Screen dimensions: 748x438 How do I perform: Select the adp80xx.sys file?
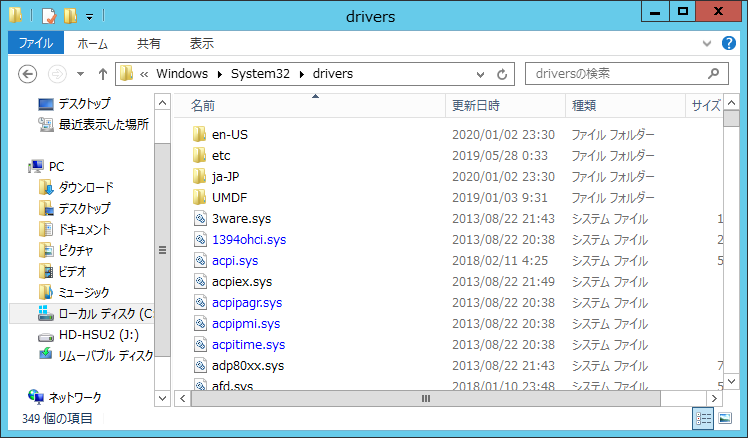248,365
